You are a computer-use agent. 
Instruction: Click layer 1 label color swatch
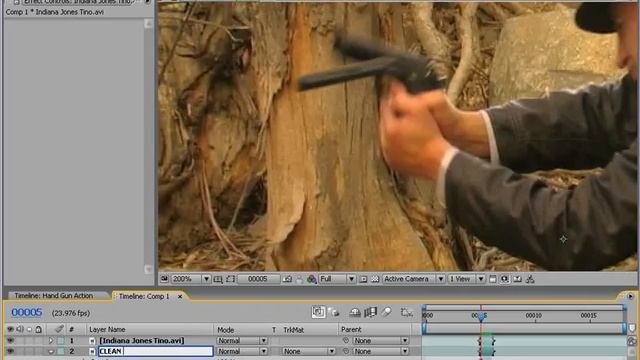(x=61, y=340)
